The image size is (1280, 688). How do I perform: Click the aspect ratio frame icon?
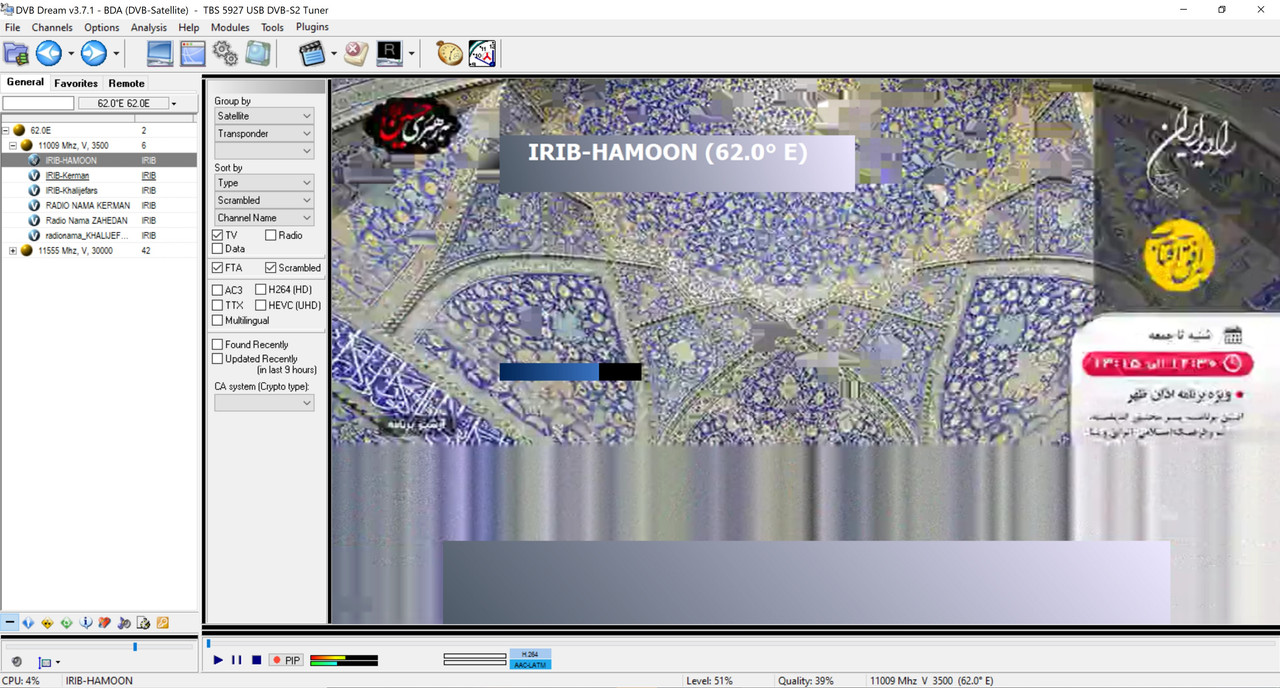(45, 662)
